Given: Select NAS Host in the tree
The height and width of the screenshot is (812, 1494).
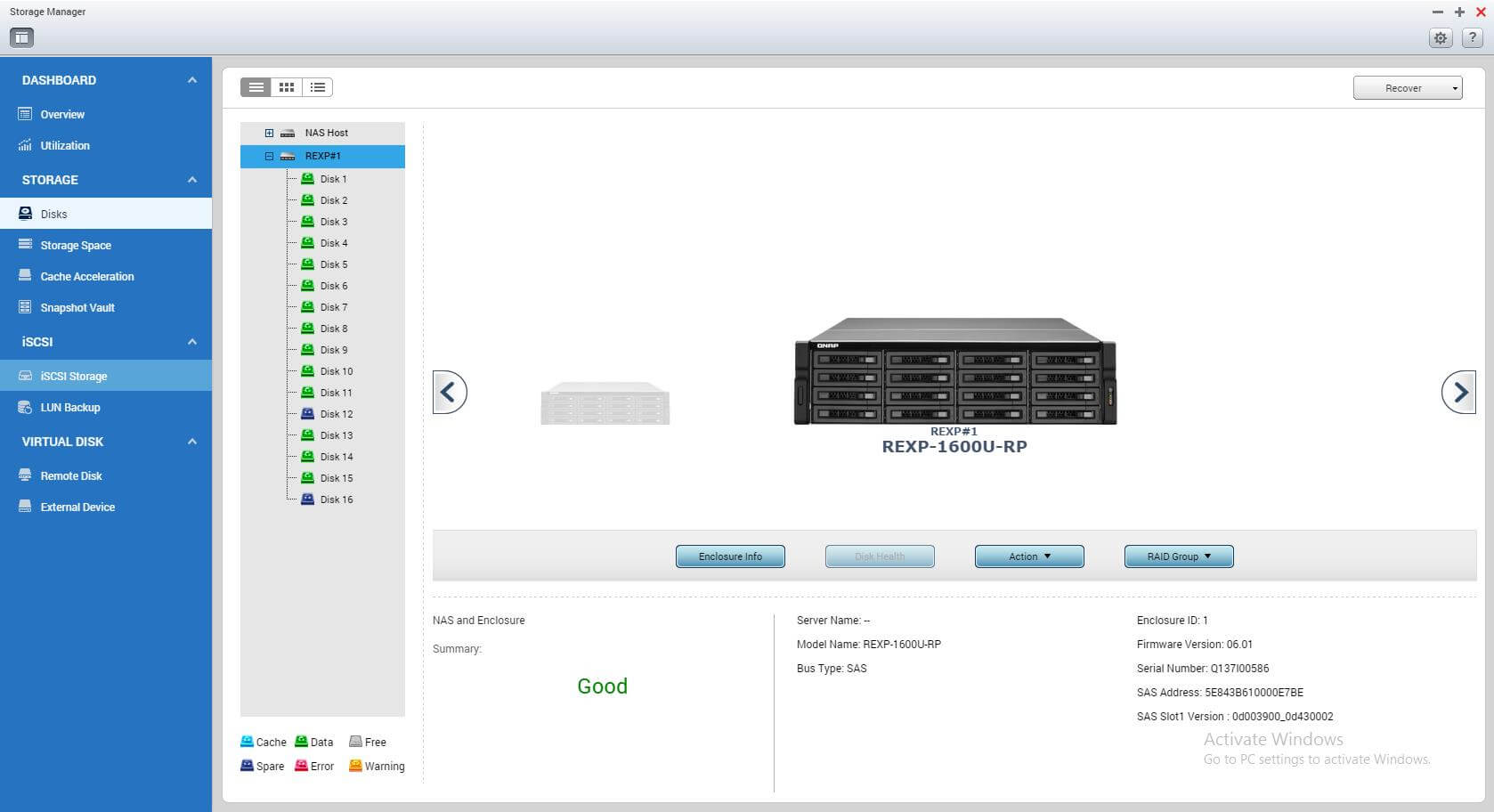Looking at the screenshot, I should 322,133.
